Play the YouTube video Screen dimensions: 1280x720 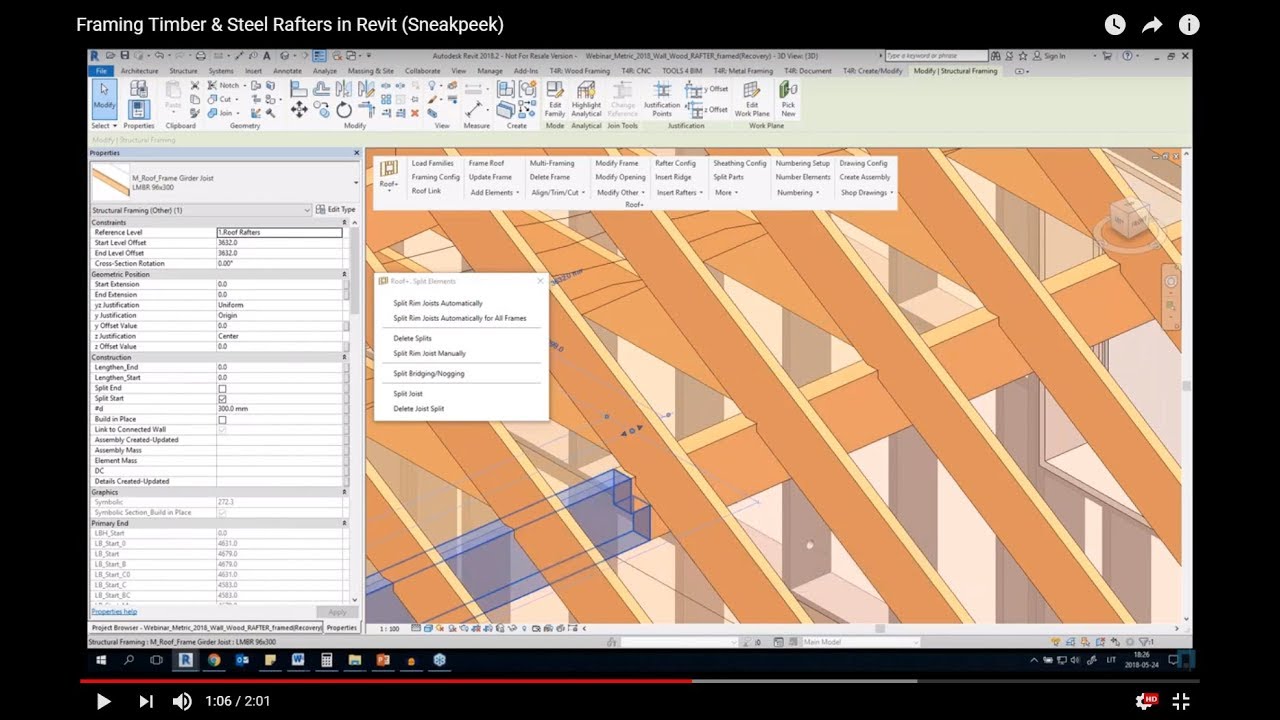[103, 701]
